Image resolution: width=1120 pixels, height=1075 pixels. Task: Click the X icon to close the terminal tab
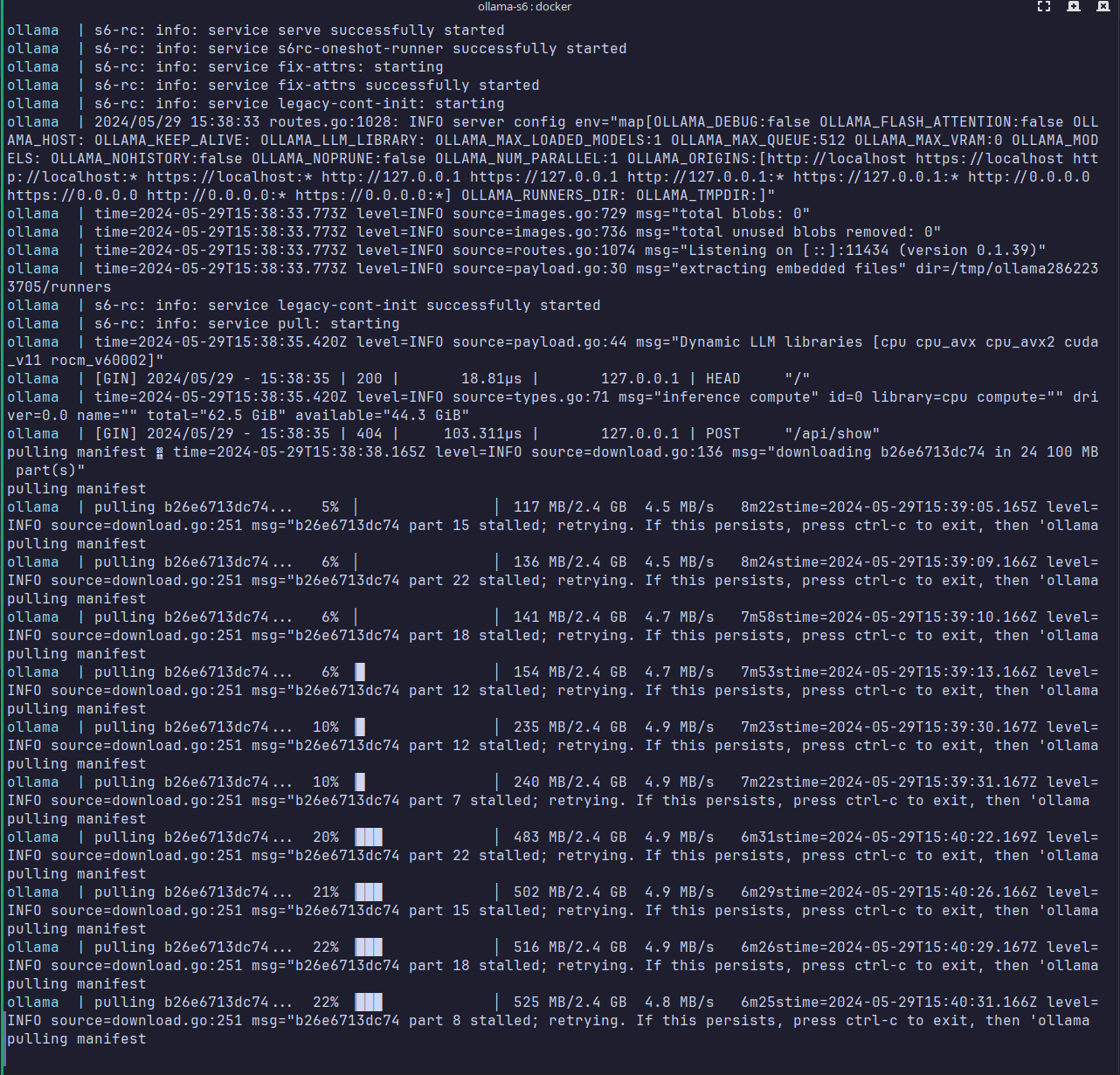click(1103, 6)
